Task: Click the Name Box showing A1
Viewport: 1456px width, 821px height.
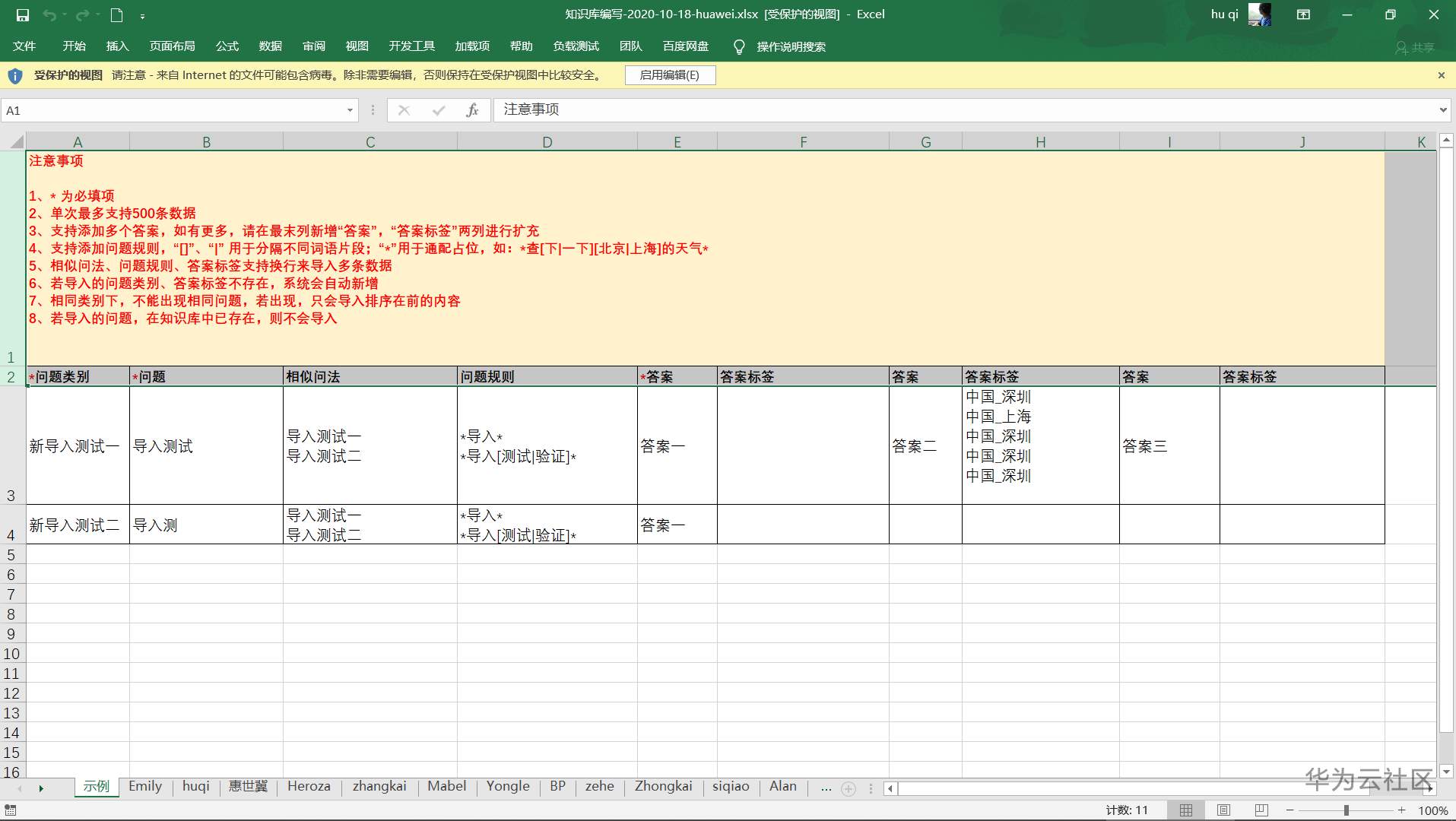Action: [173, 110]
